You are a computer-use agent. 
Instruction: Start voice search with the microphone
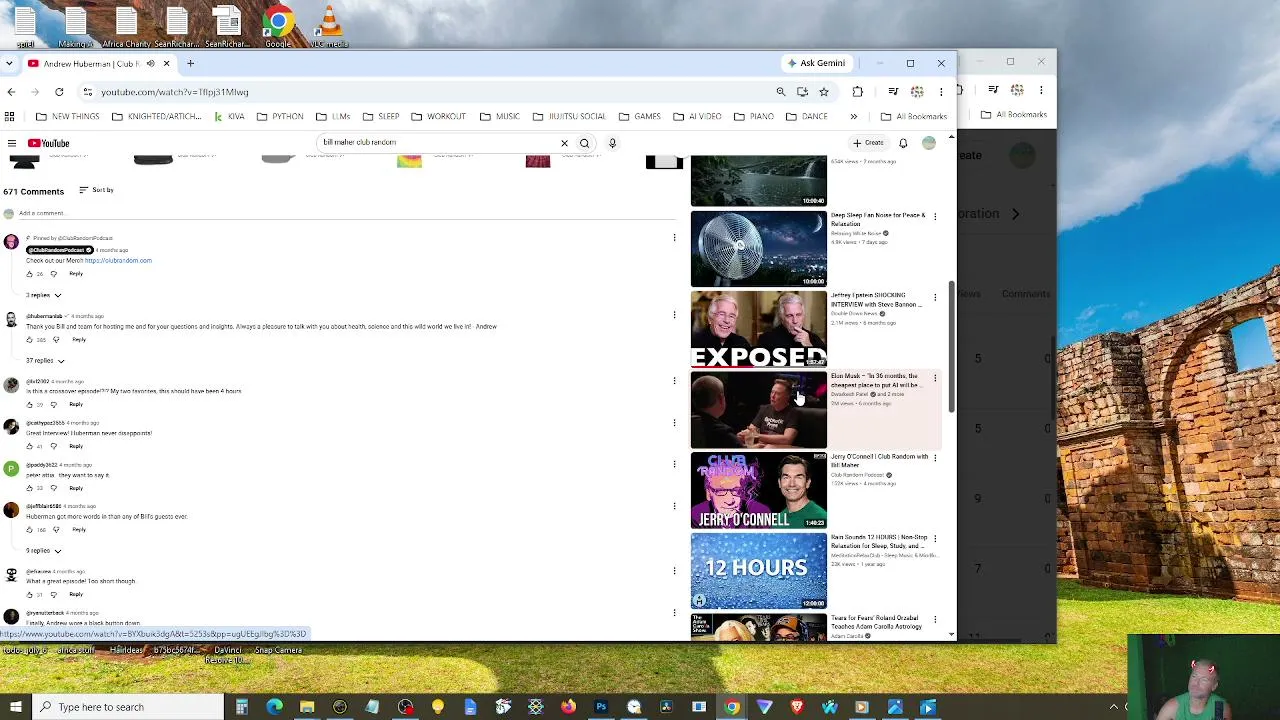pyautogui.click(x=612, y=143)
